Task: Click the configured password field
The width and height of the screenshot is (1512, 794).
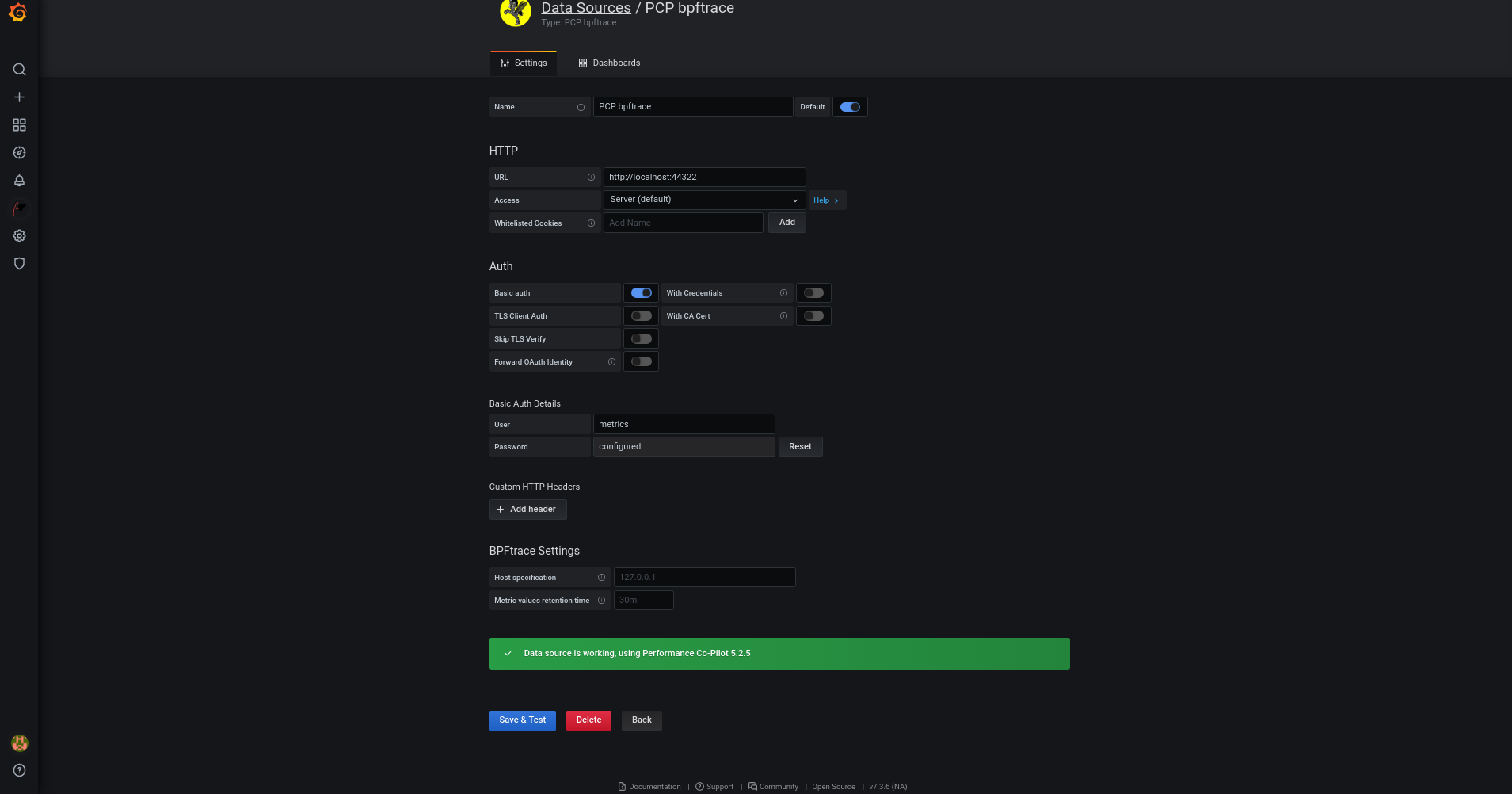Action: (684, 447)
